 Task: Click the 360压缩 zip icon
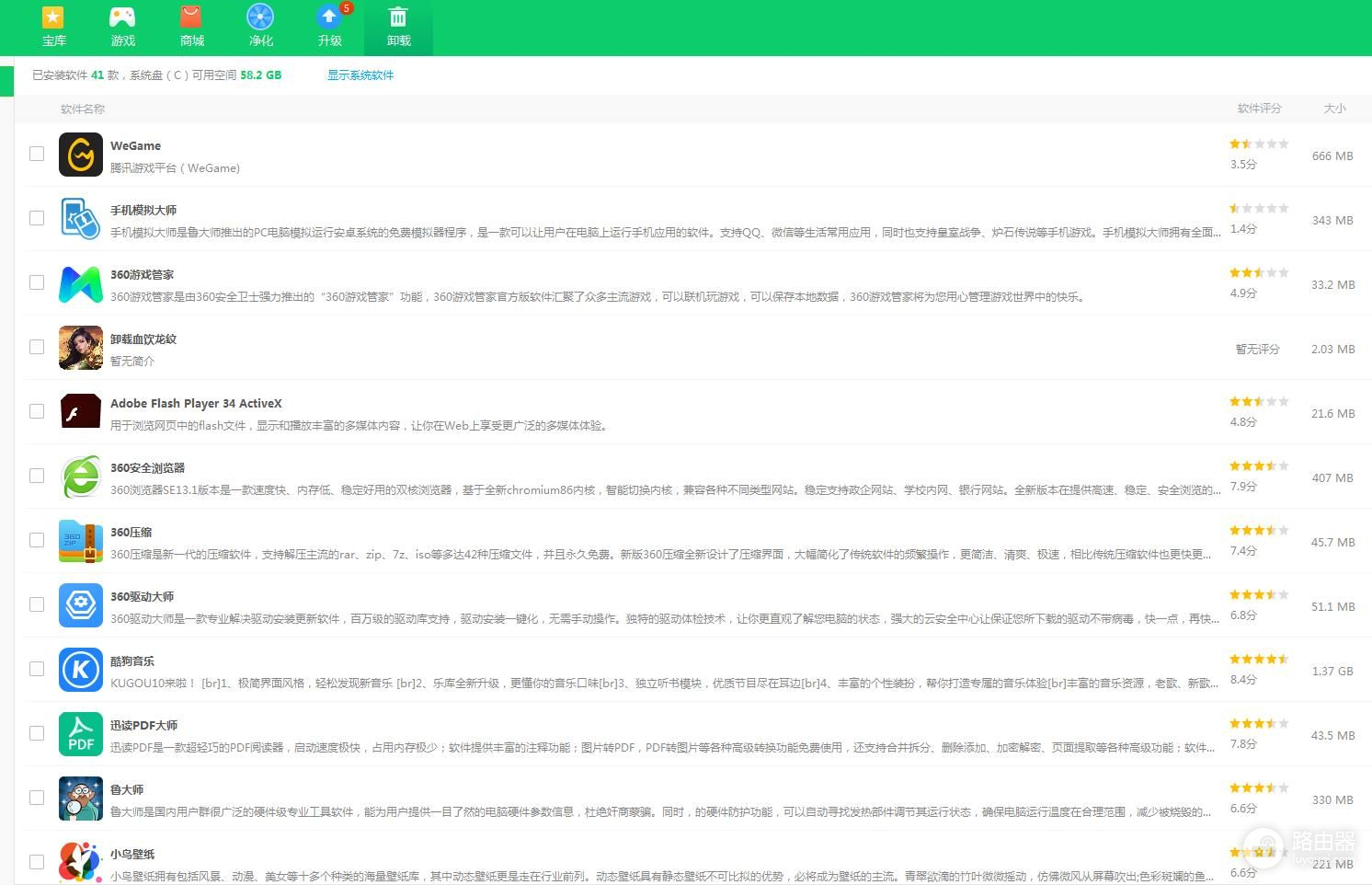81,541
